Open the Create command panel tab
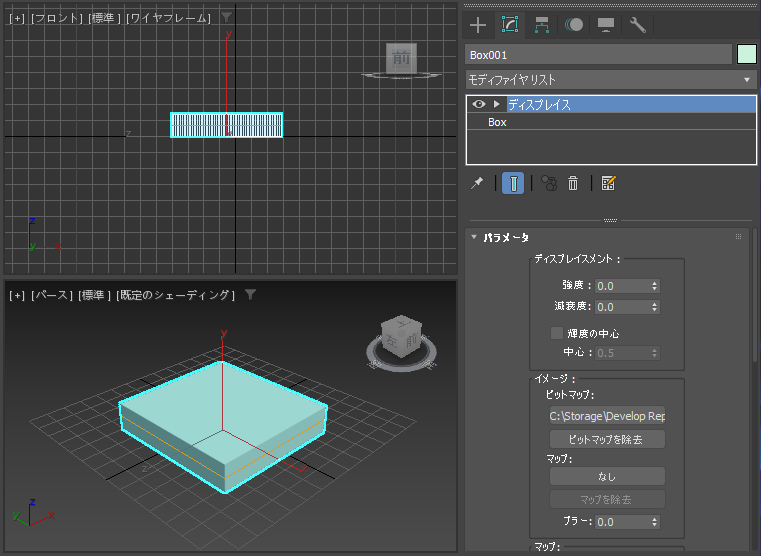Viewport: 761px width, 556px height. pyautogui.click(x=478, y=25)
